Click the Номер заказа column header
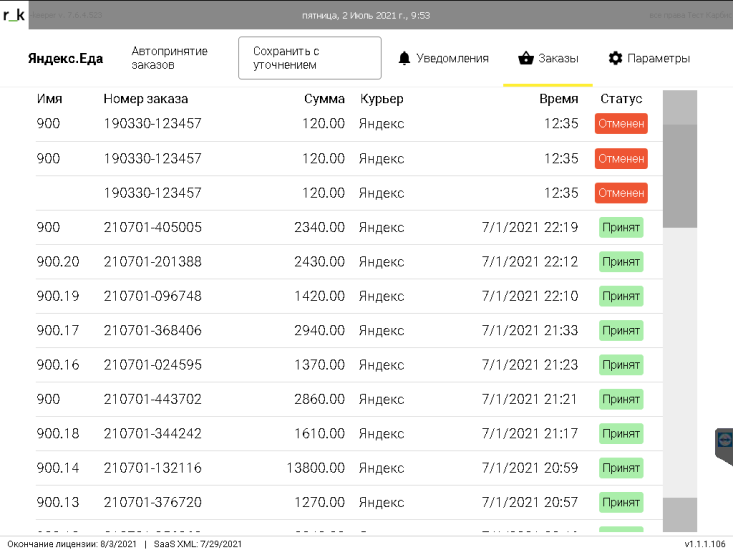733x550 pixels. click(145, 99)
